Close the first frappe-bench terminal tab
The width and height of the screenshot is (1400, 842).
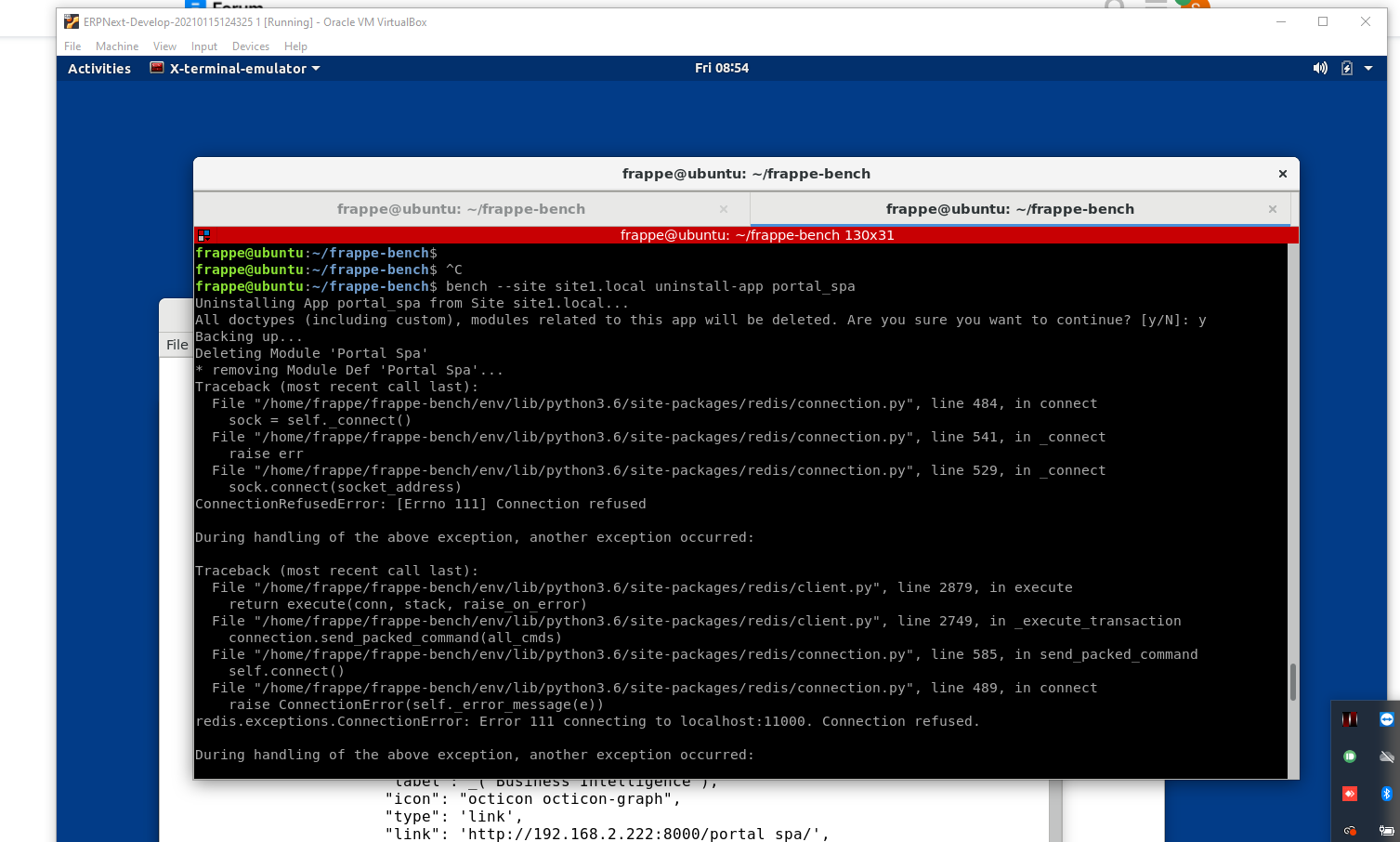[724, 209]
